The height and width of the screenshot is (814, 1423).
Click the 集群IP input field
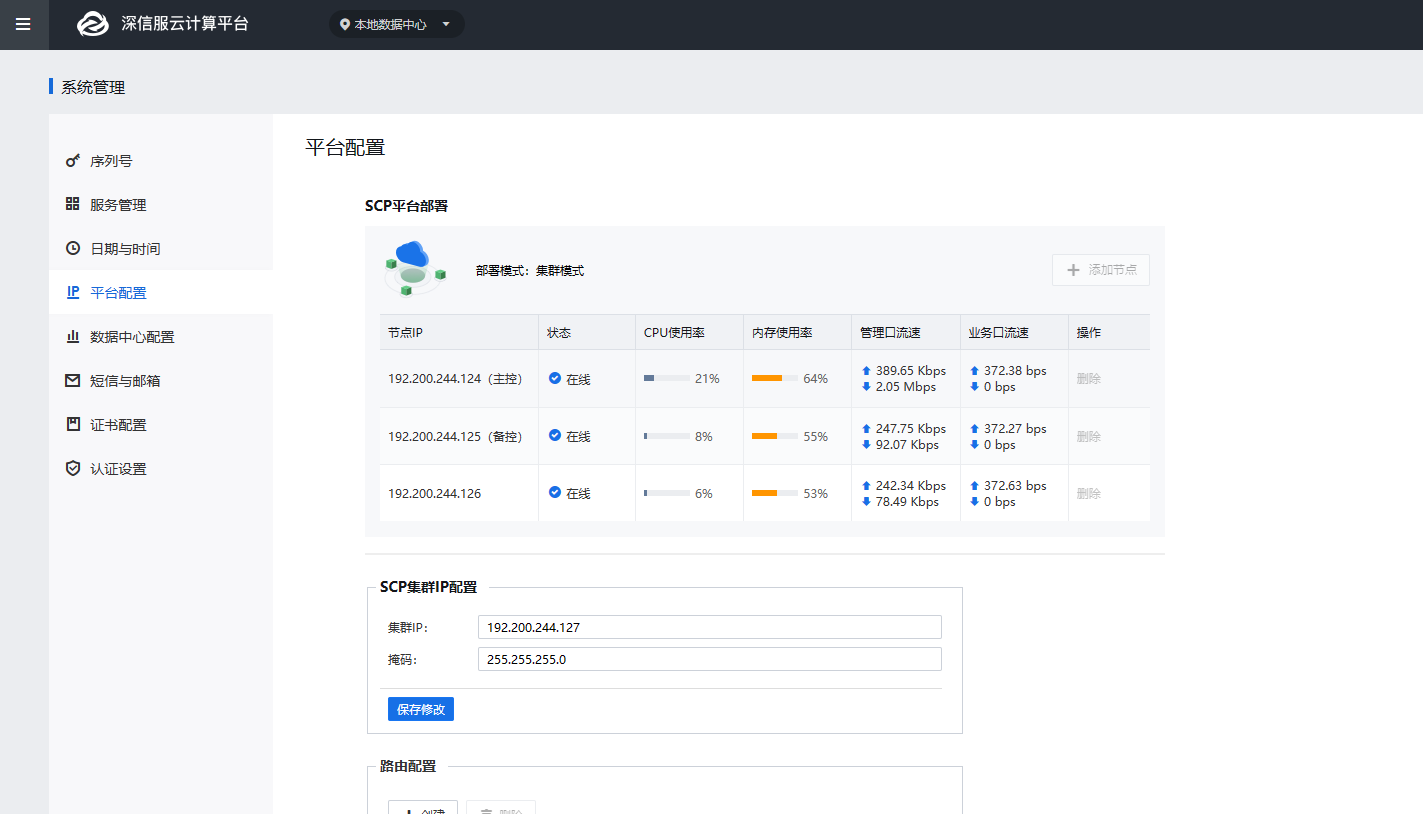click(710, 627)
